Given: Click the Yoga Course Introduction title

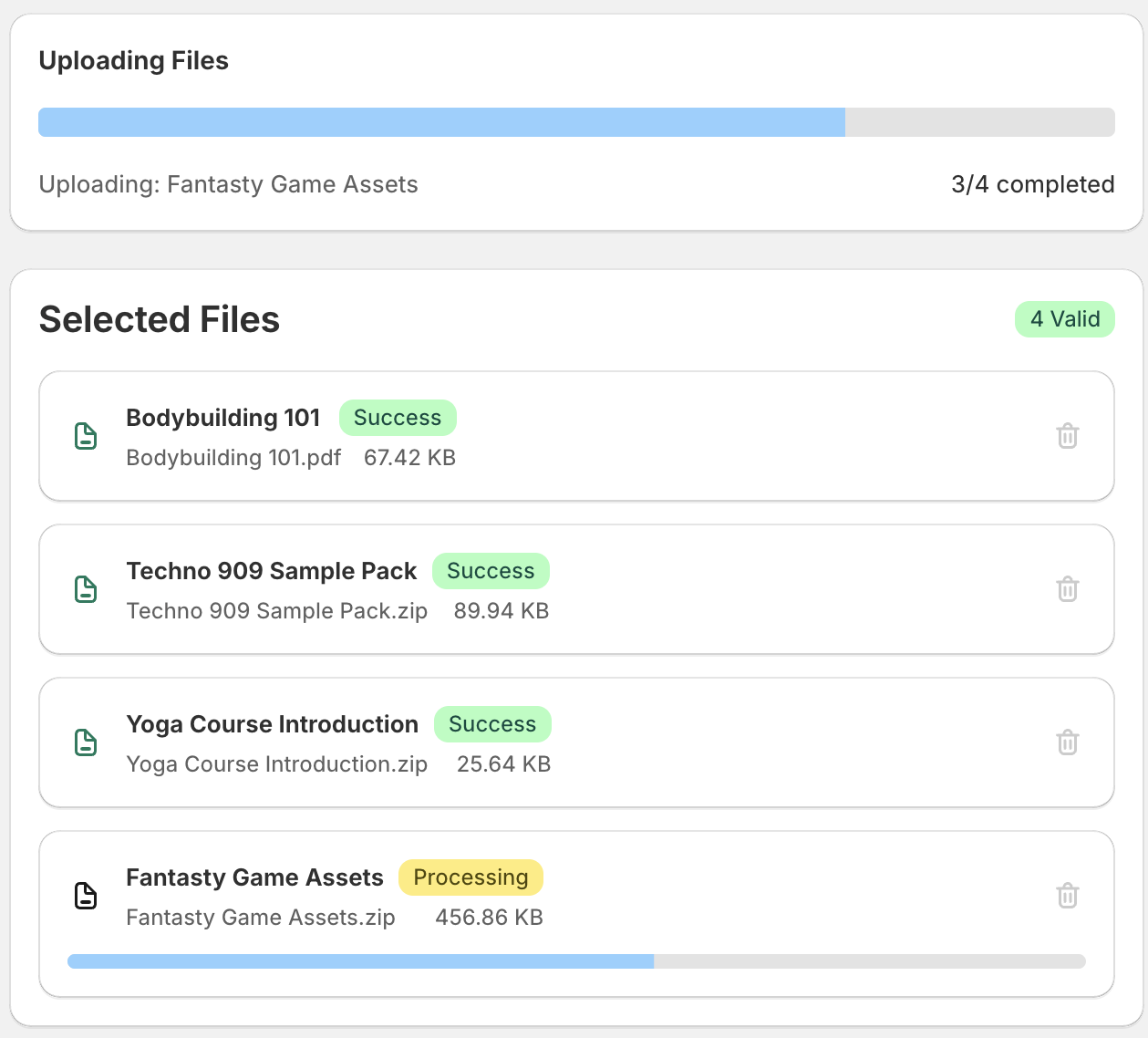Looking at the screenshot, I should 272,724.
